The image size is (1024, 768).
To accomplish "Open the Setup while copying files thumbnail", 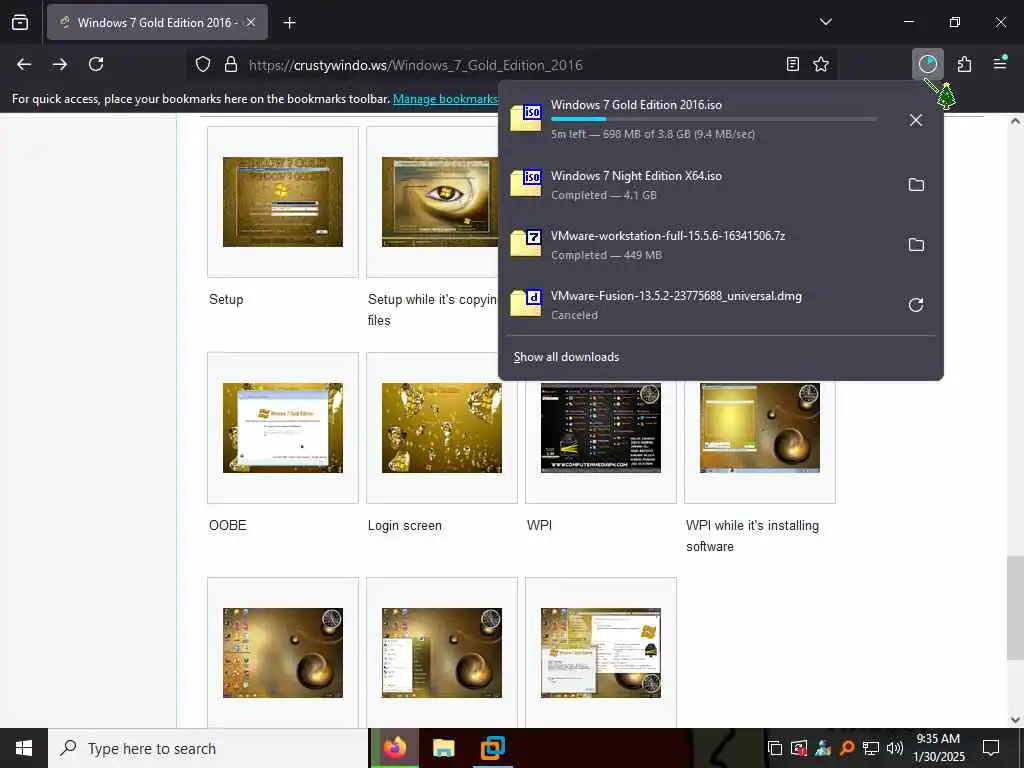I will tap(442, 202).
